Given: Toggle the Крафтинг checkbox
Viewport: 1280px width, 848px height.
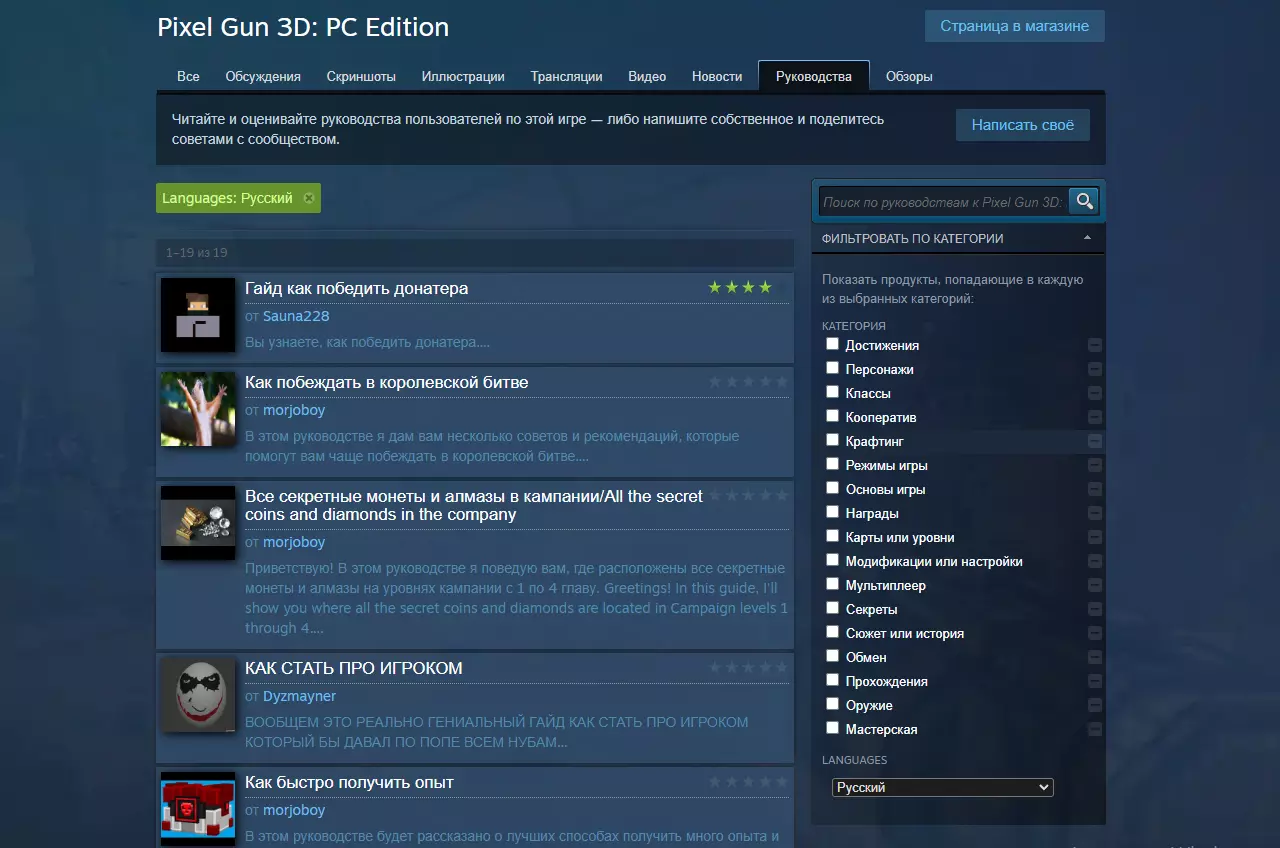Looking at the screenshot, I should [832, 440].
